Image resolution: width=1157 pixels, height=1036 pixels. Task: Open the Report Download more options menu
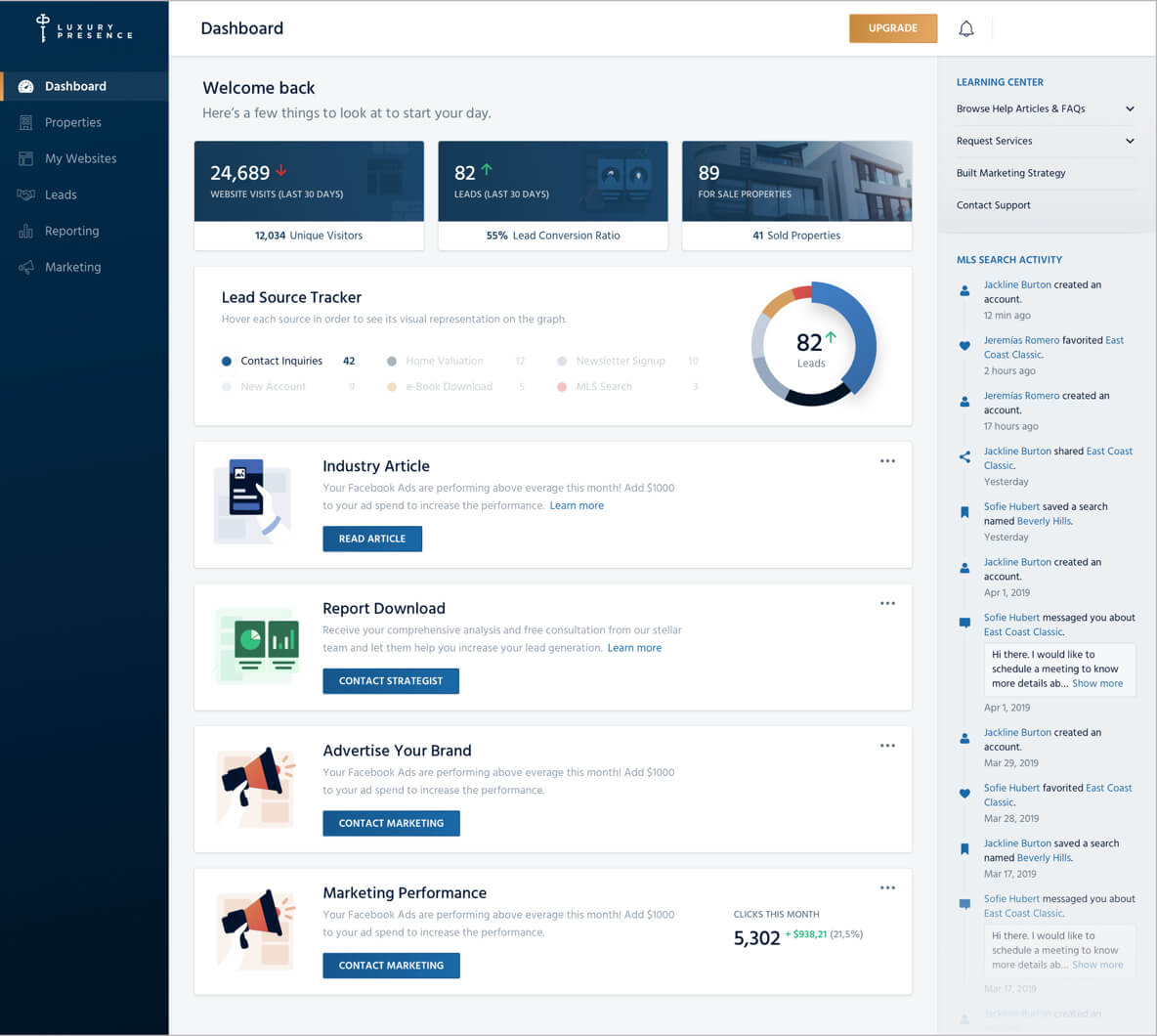pos(887,604)
